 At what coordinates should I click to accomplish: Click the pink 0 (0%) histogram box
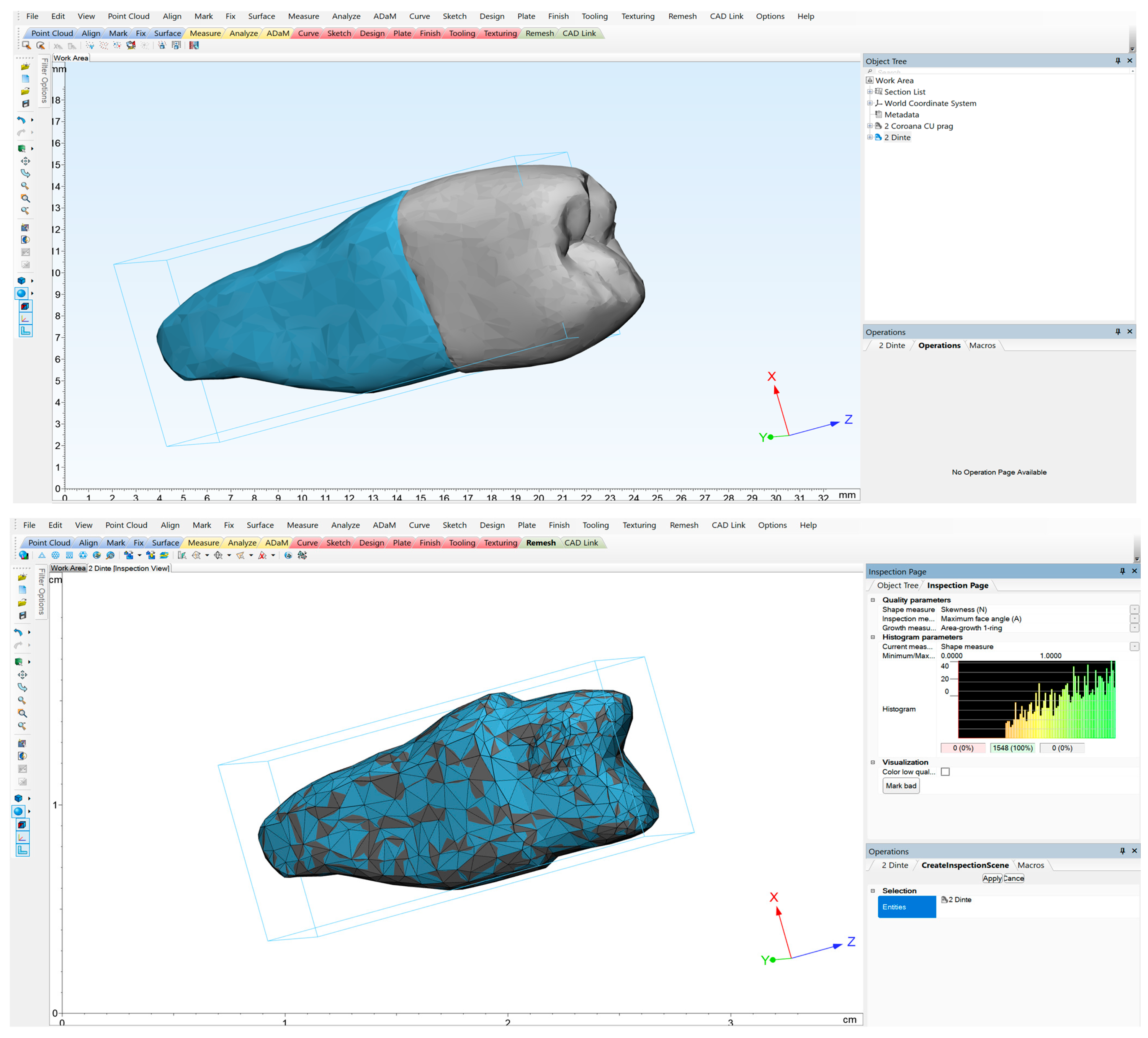coord(963,748)
